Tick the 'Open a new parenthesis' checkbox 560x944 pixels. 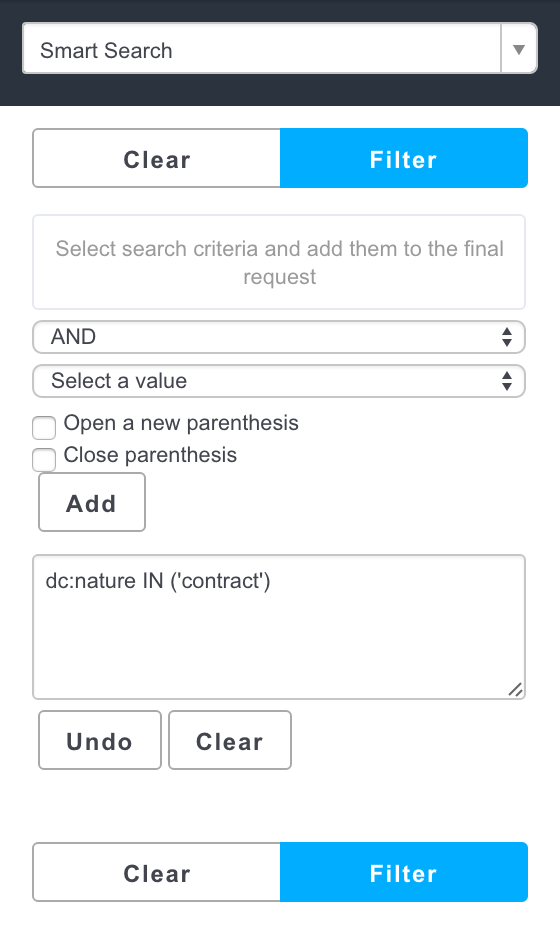click(x=44, y=428)
